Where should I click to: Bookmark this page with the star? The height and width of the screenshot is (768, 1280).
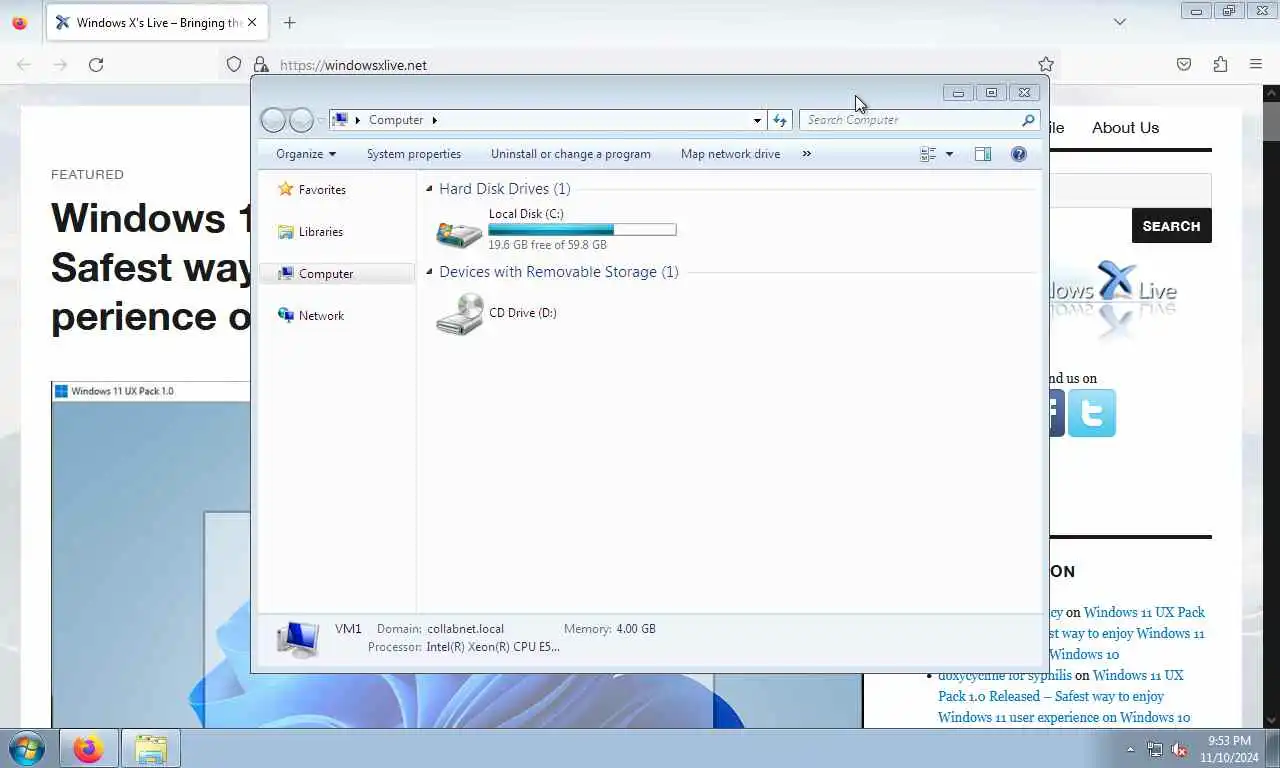[1046, 65]
